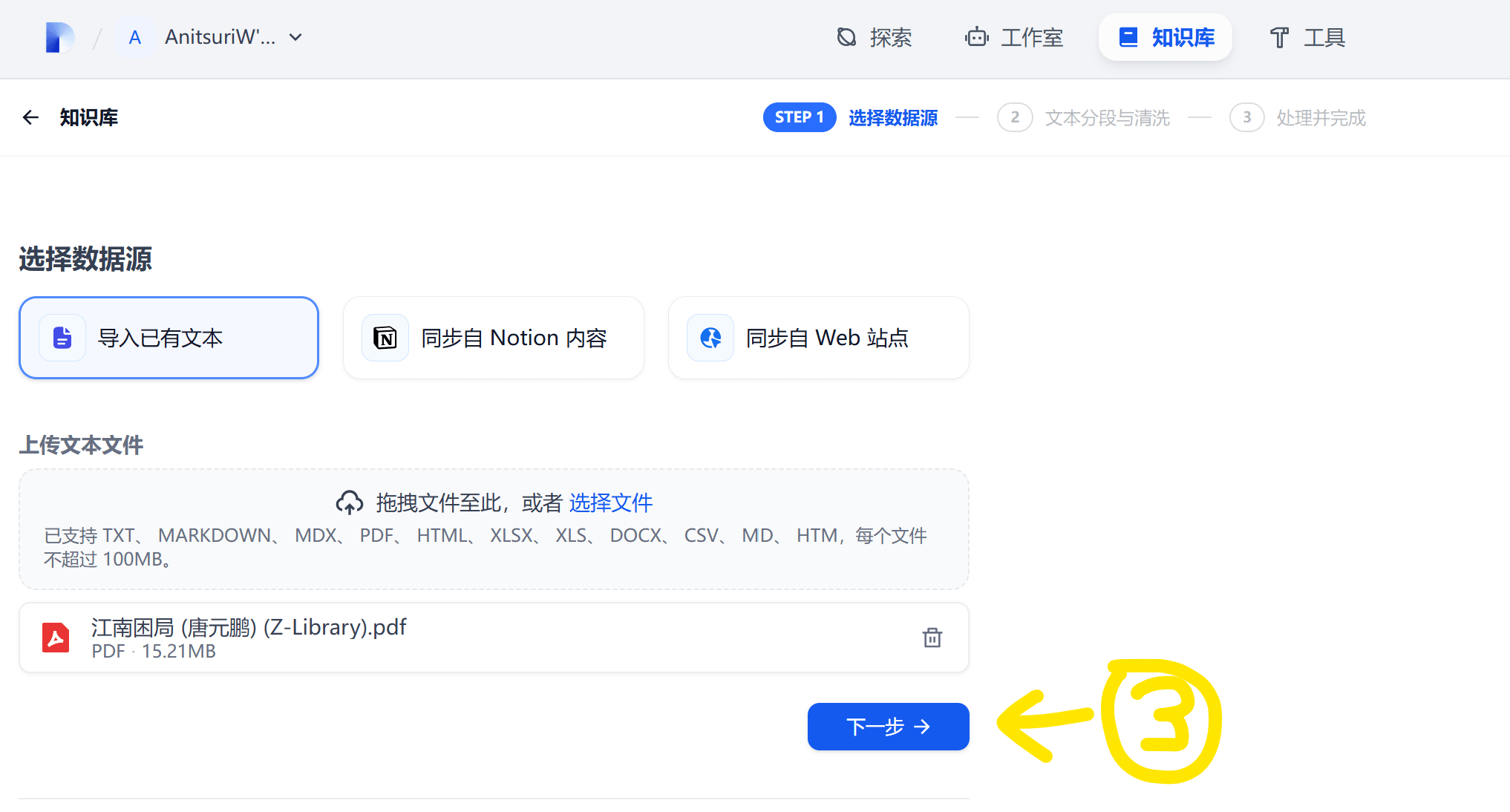
Task: Choose 同步自 Notion 内容 data source
Action: [x=493, y=338]
